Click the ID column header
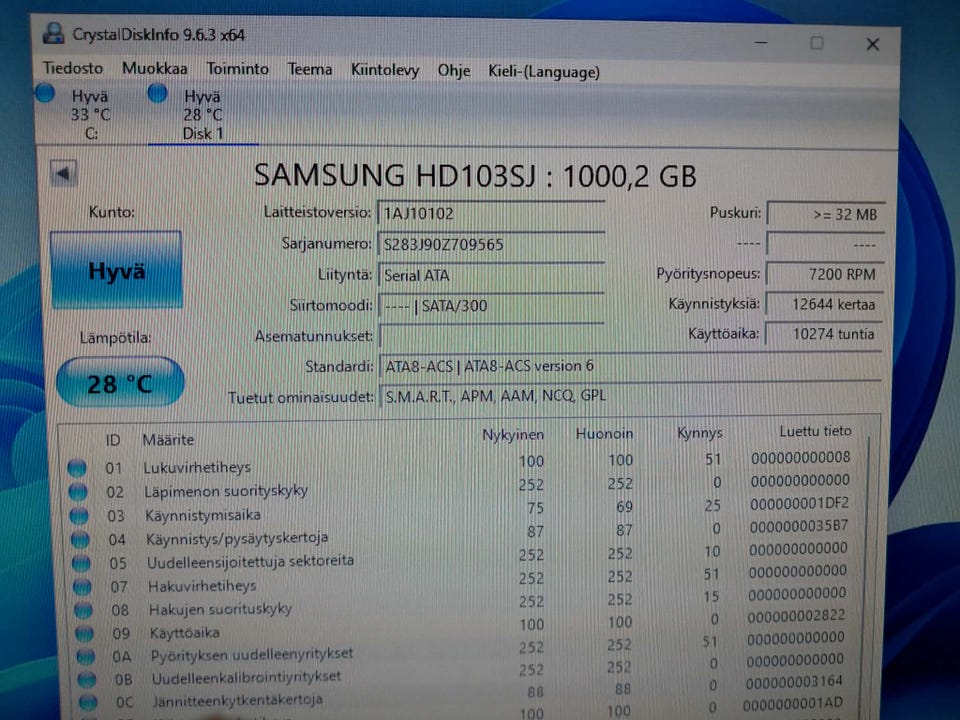The width and height of the screenshot is (960, 720). [113, 440]
